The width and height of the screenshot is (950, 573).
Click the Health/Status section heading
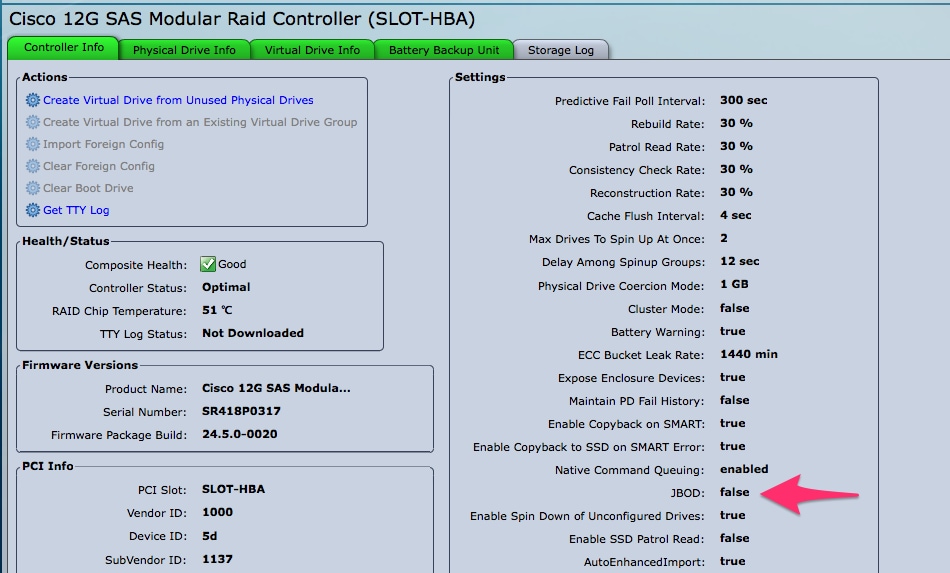click(65, 241)
